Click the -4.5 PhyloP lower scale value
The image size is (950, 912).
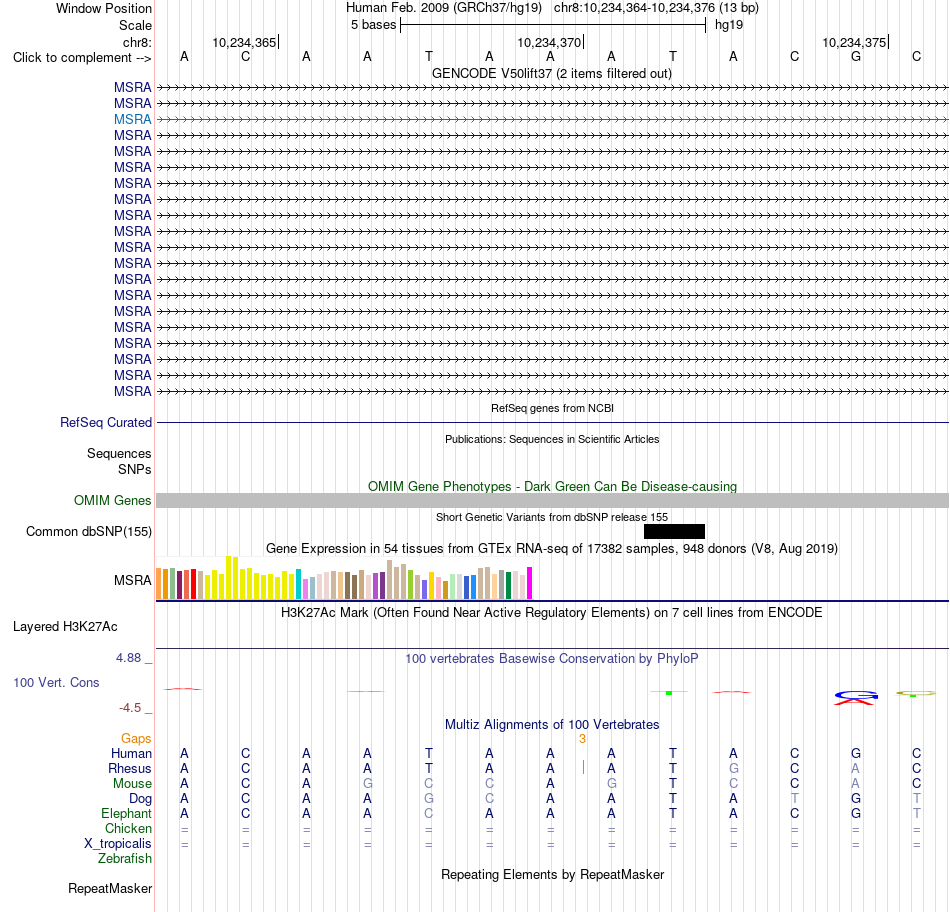point(130,708)
